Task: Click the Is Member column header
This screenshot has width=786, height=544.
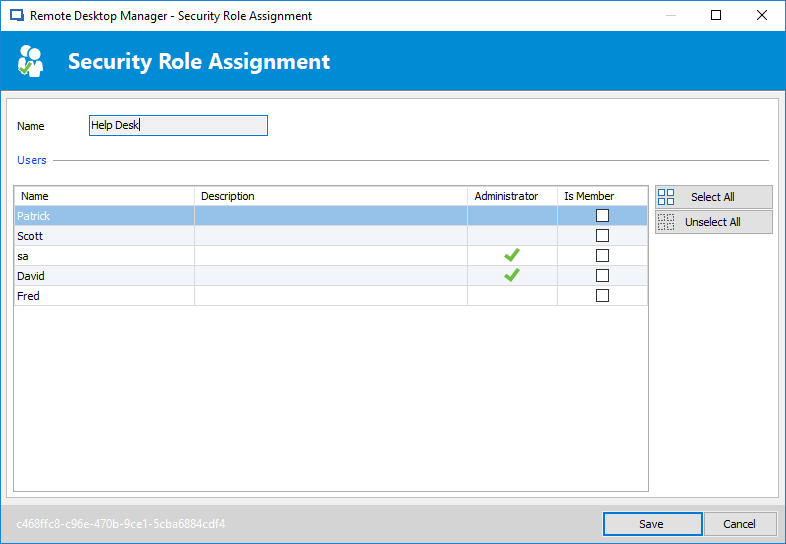Action: pos(601,196)
